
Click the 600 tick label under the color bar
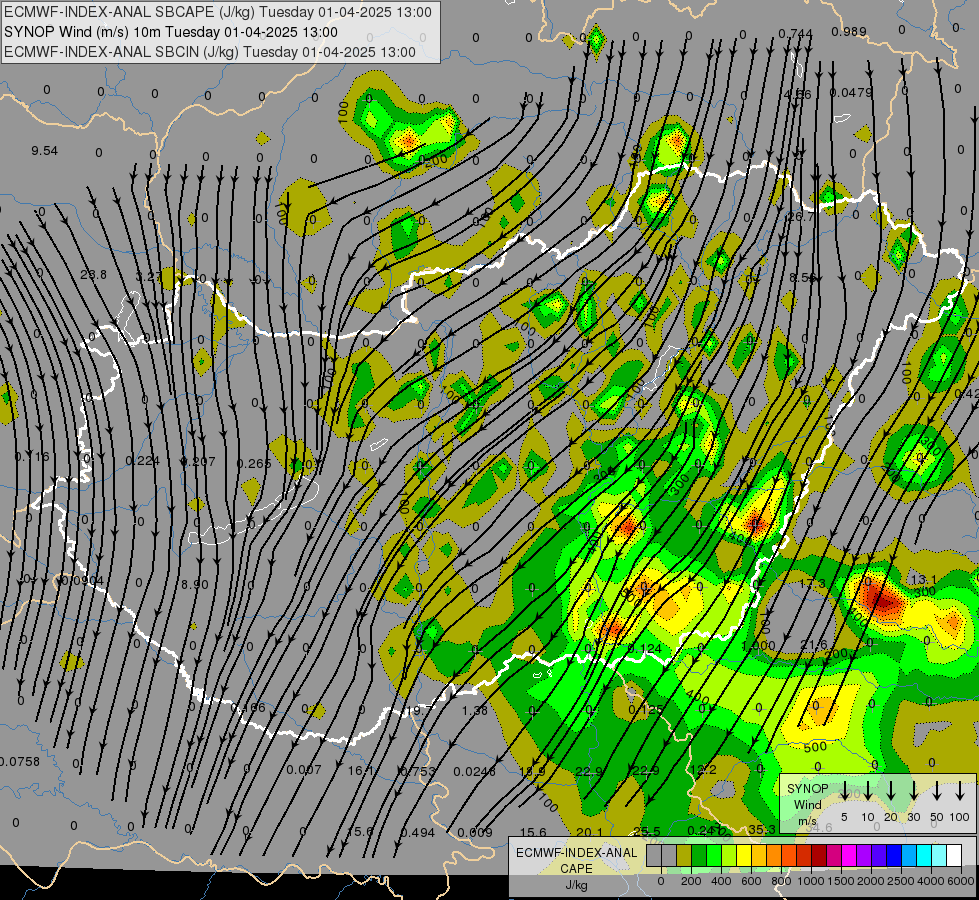751,881
